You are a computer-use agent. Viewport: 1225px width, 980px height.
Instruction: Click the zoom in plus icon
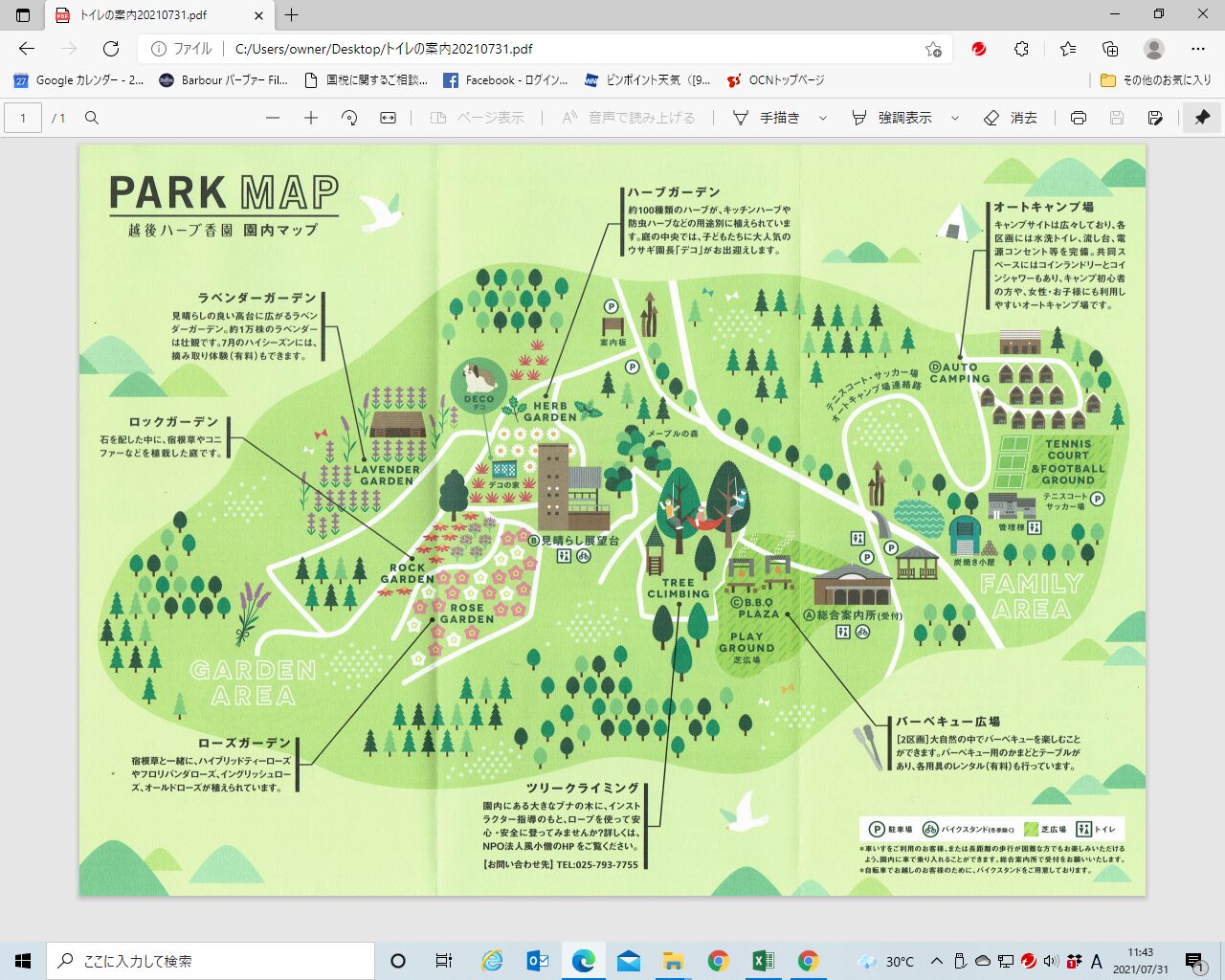coord(311,118)
